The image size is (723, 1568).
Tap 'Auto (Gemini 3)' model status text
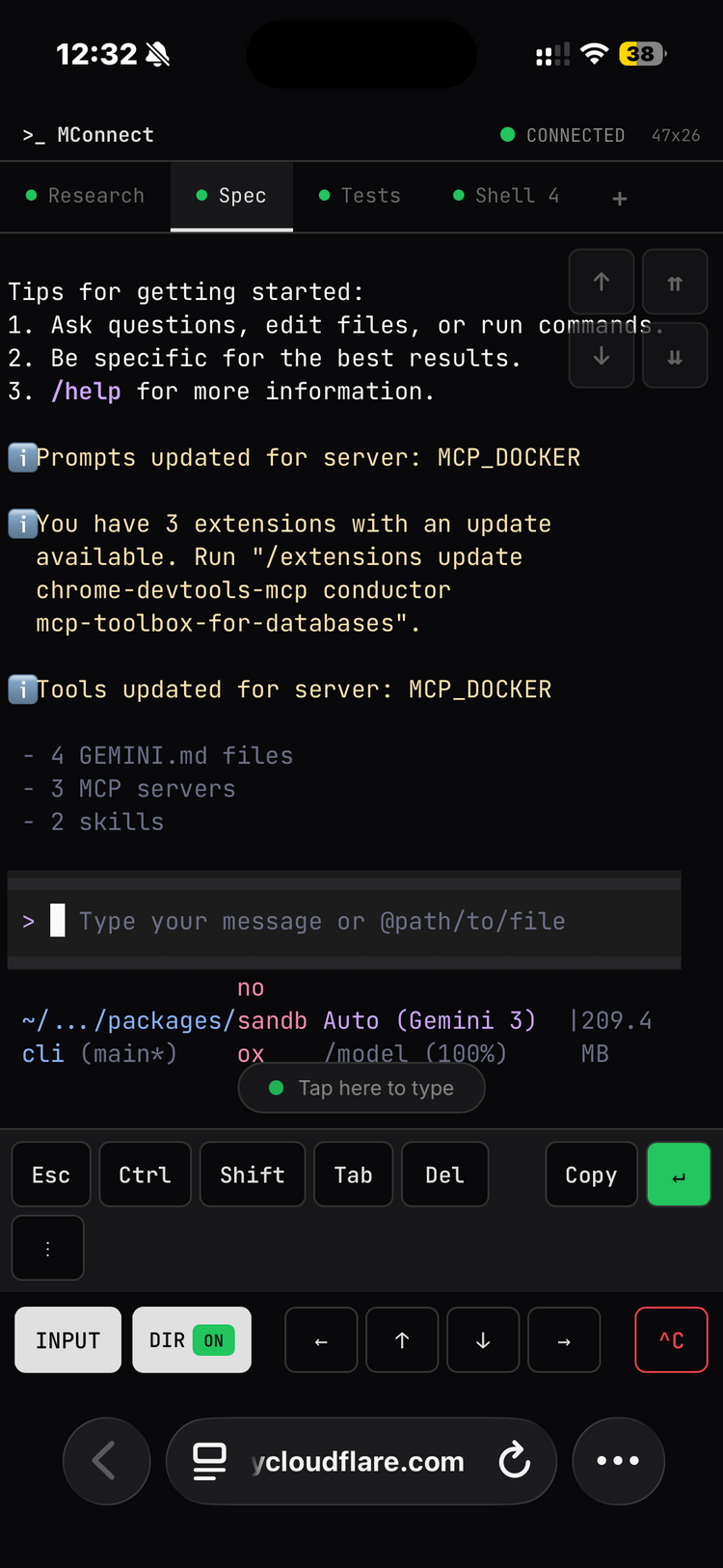click(429, 1020)
